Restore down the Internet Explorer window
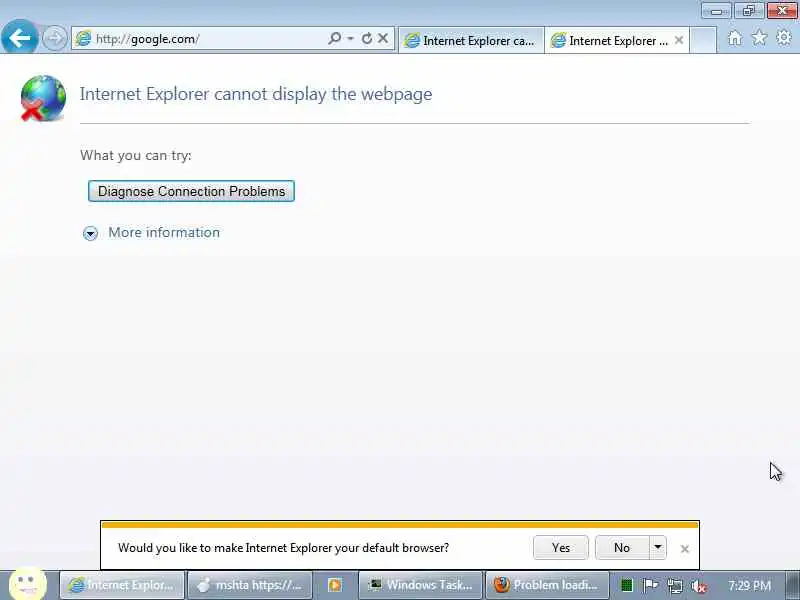Screen dimensions: 800x600 pos(748,11)
